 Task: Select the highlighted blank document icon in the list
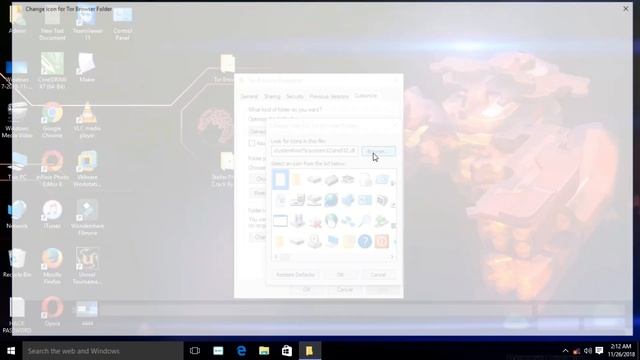point(280,180)
